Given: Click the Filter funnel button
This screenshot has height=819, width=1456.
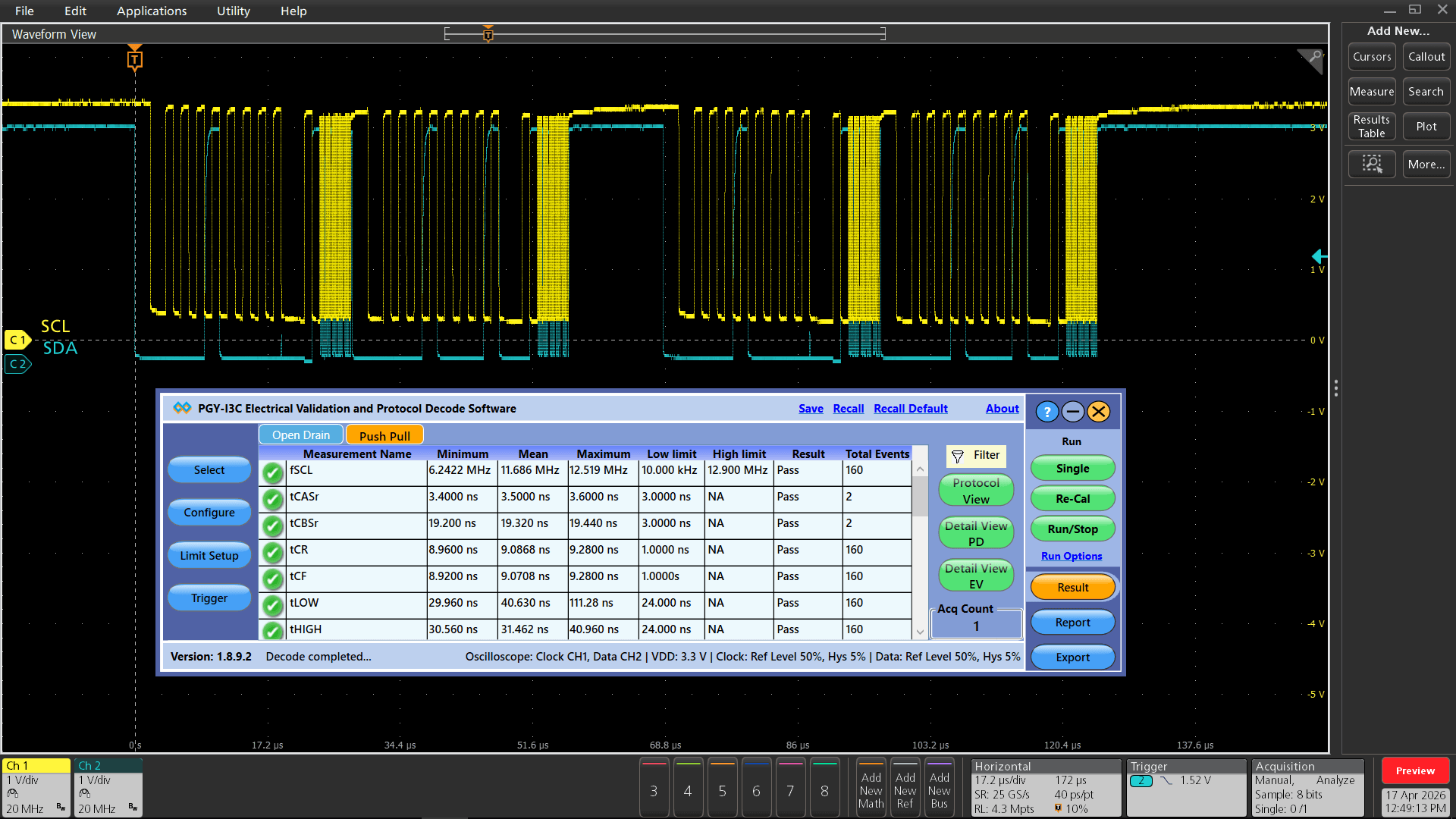Looking at the screenshot, I should tap(976, 455).
